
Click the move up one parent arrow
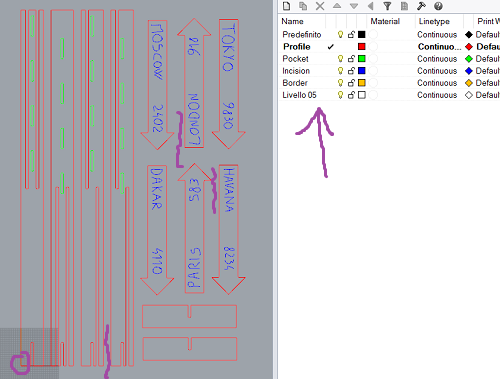370,6
